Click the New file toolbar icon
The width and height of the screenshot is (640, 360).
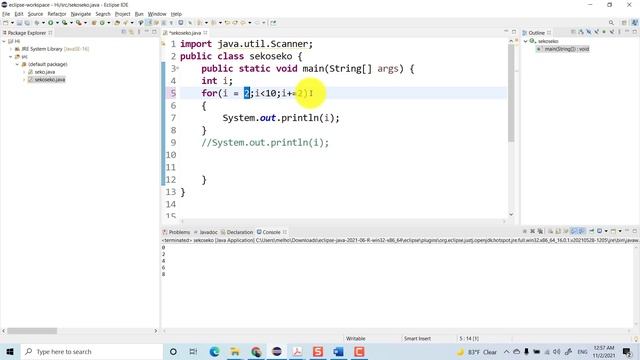(6, 23)
